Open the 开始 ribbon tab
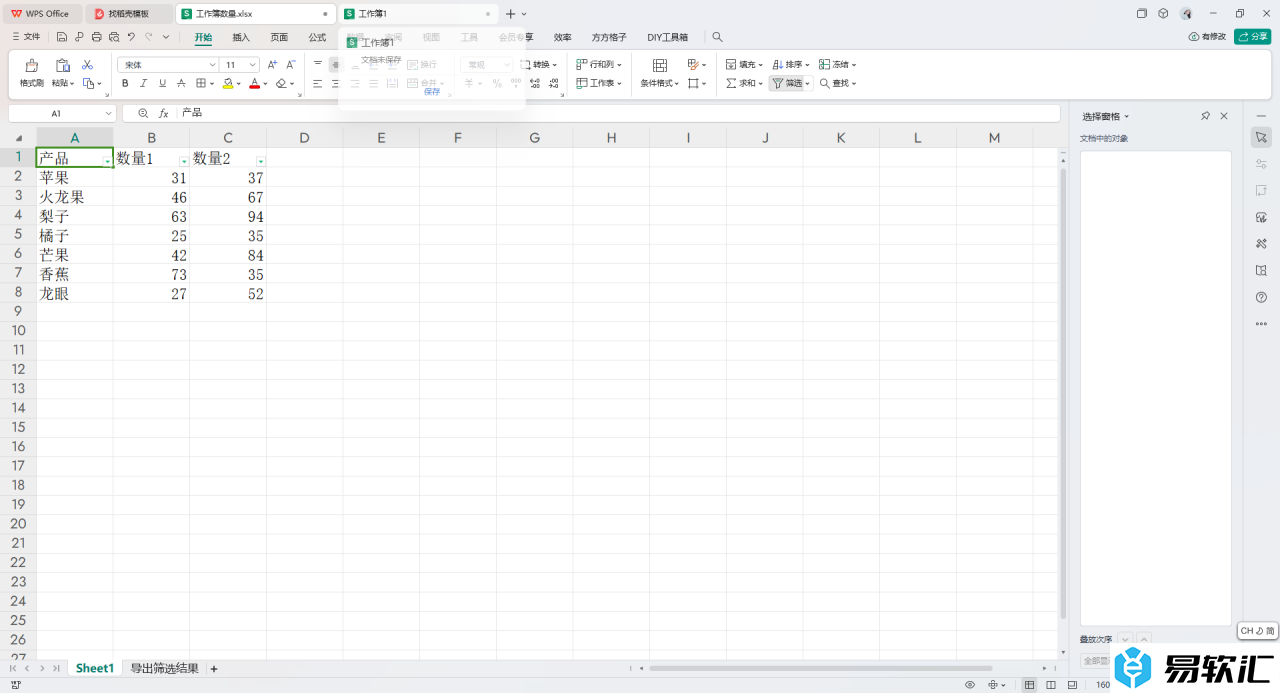The width and height of the screenshot is (1280, 693). point(203,37)
